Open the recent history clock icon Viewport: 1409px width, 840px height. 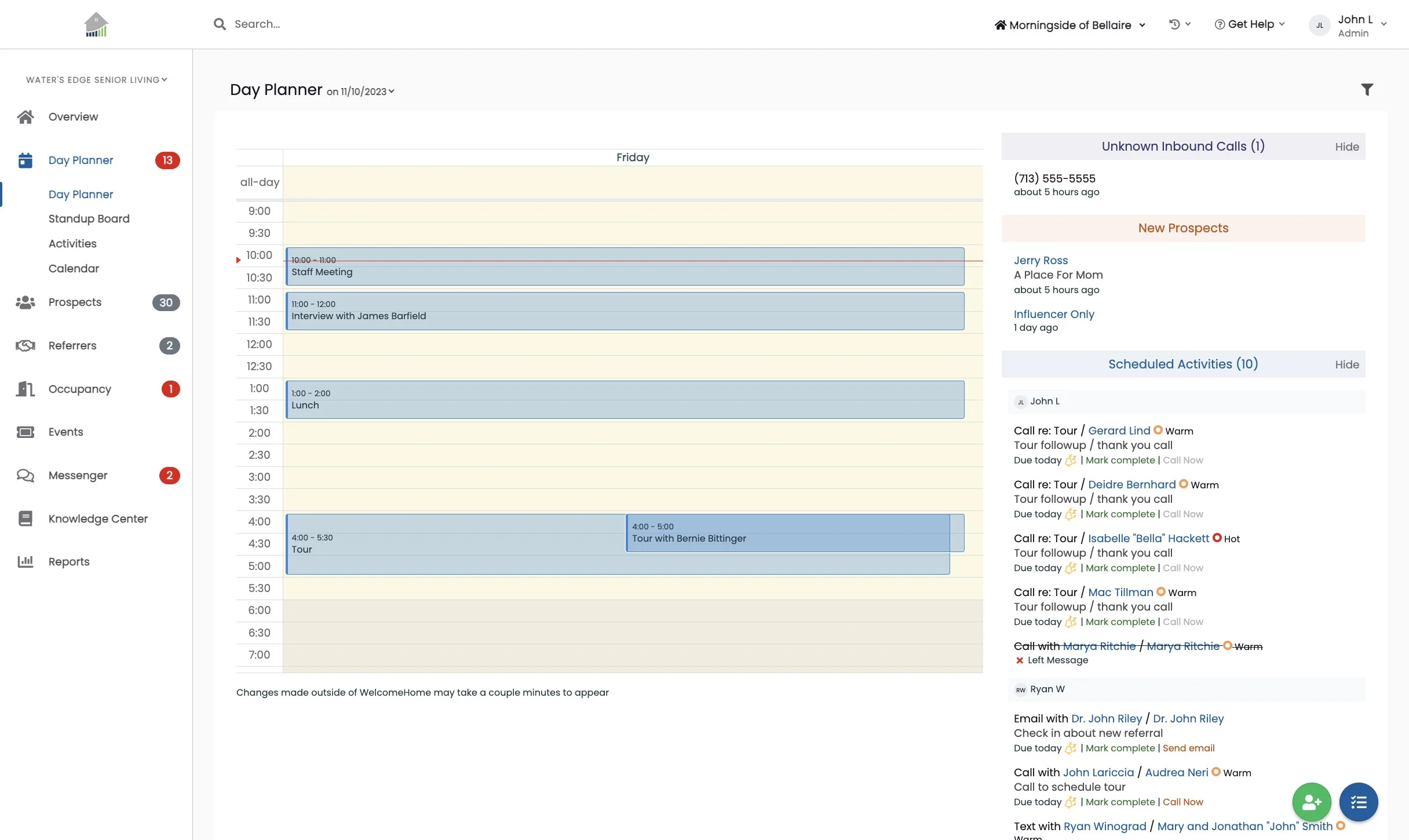click(x=1174, y=24)
